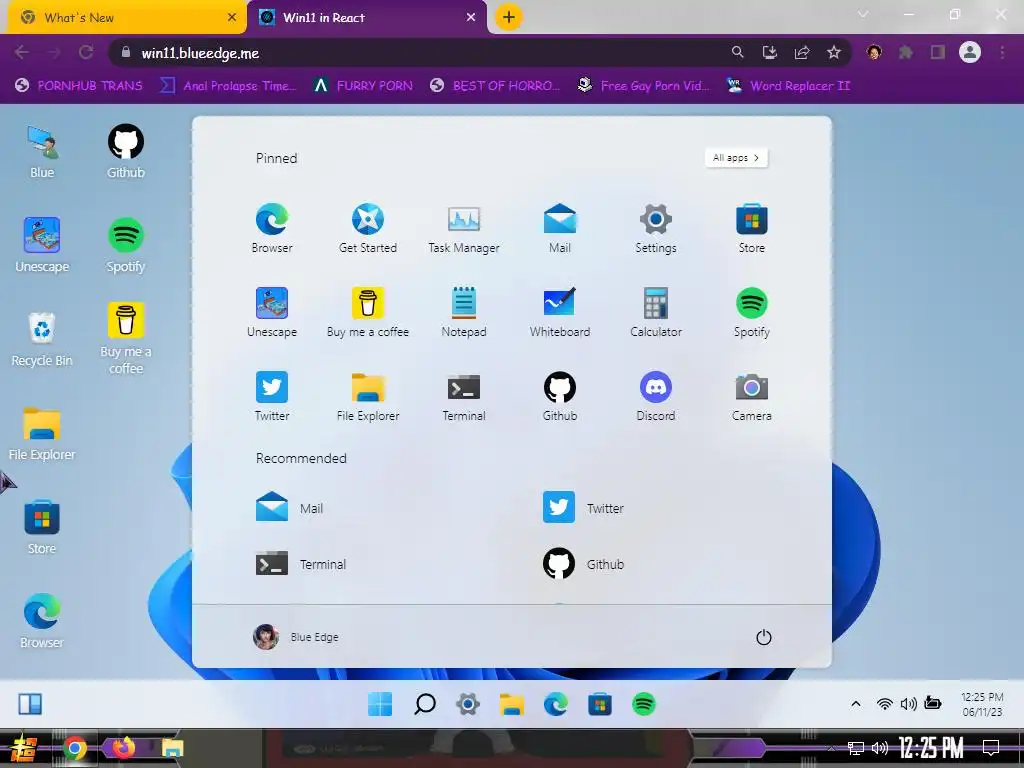
Task: Open the Spotify desktop shortcut
Action: tap(125, 246)
